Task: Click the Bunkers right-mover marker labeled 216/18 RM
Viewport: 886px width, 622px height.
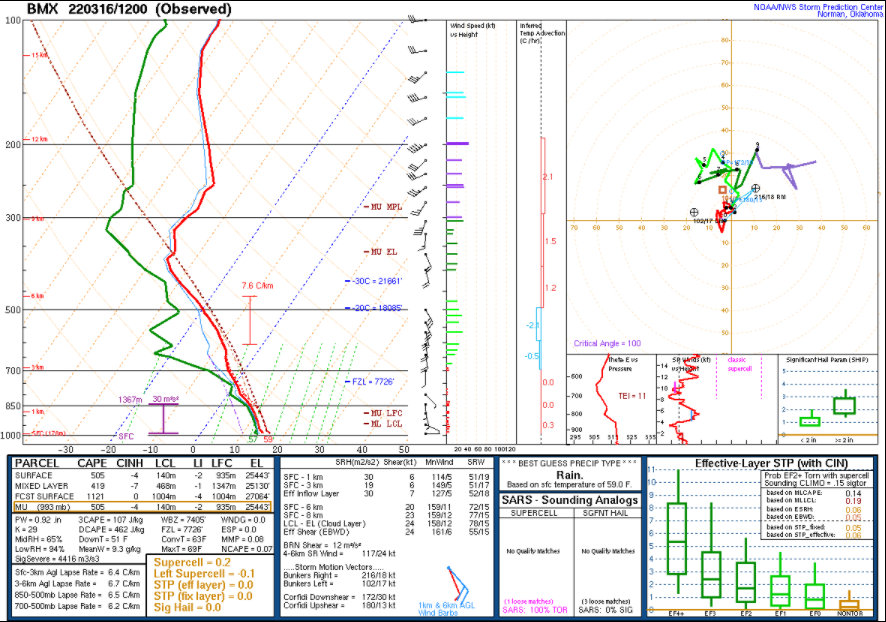Action: (755, 188)
